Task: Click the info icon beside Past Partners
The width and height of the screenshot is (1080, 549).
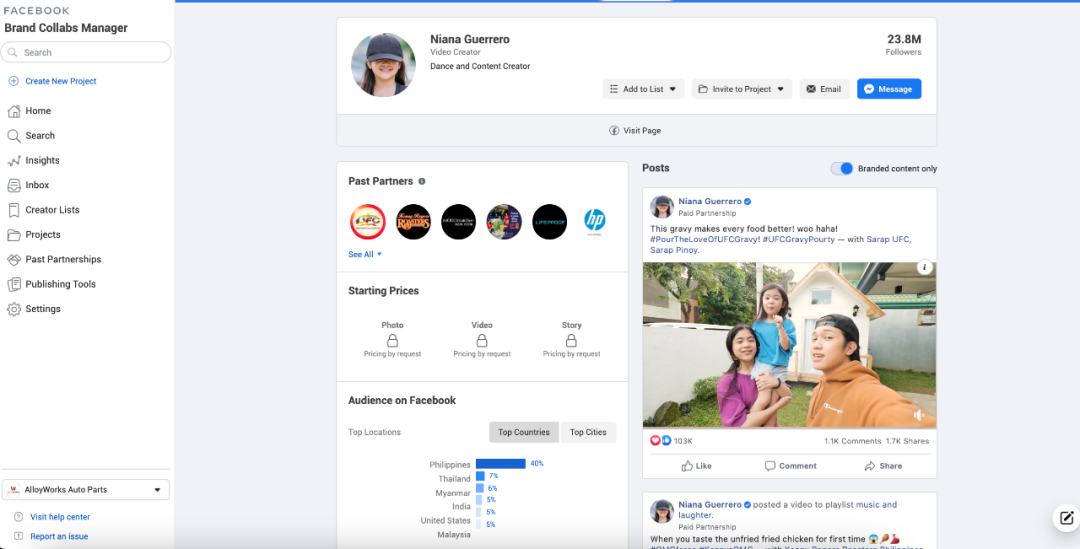Action: point(422,181)
